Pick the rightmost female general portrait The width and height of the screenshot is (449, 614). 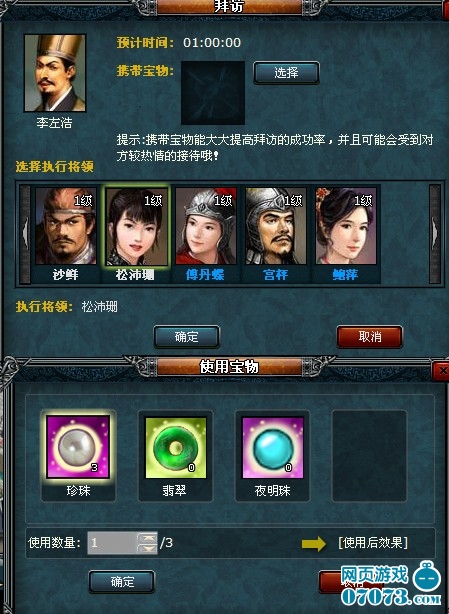click(346, 226)
